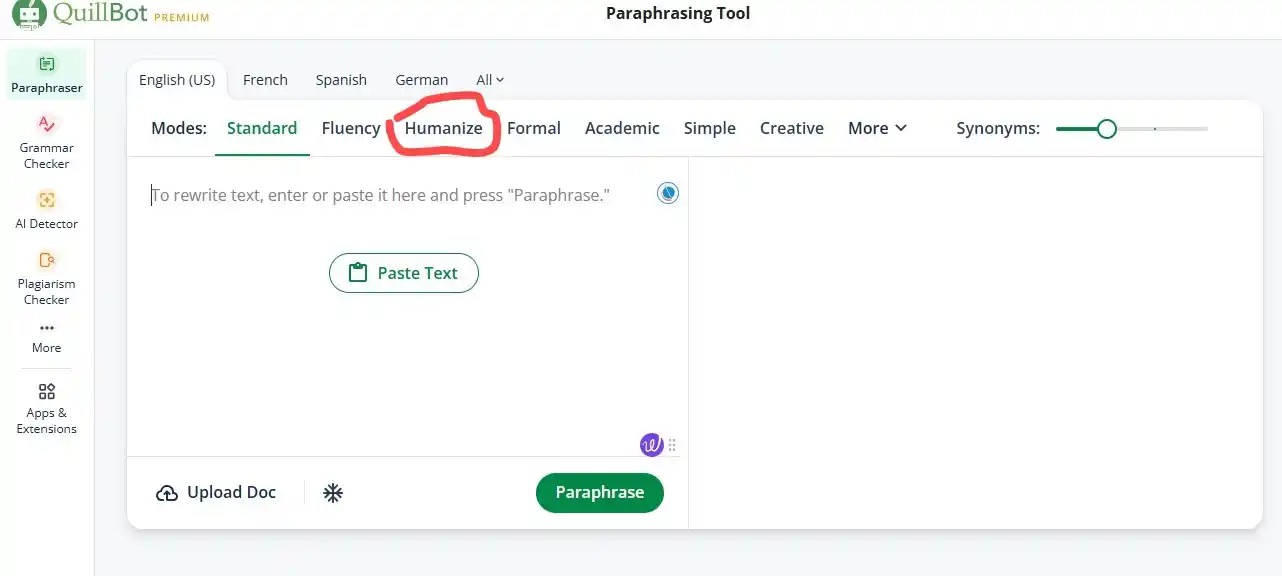Click Upload Doc
The width and height of the screenshot is (1282, 576).
tap(216, 492)
